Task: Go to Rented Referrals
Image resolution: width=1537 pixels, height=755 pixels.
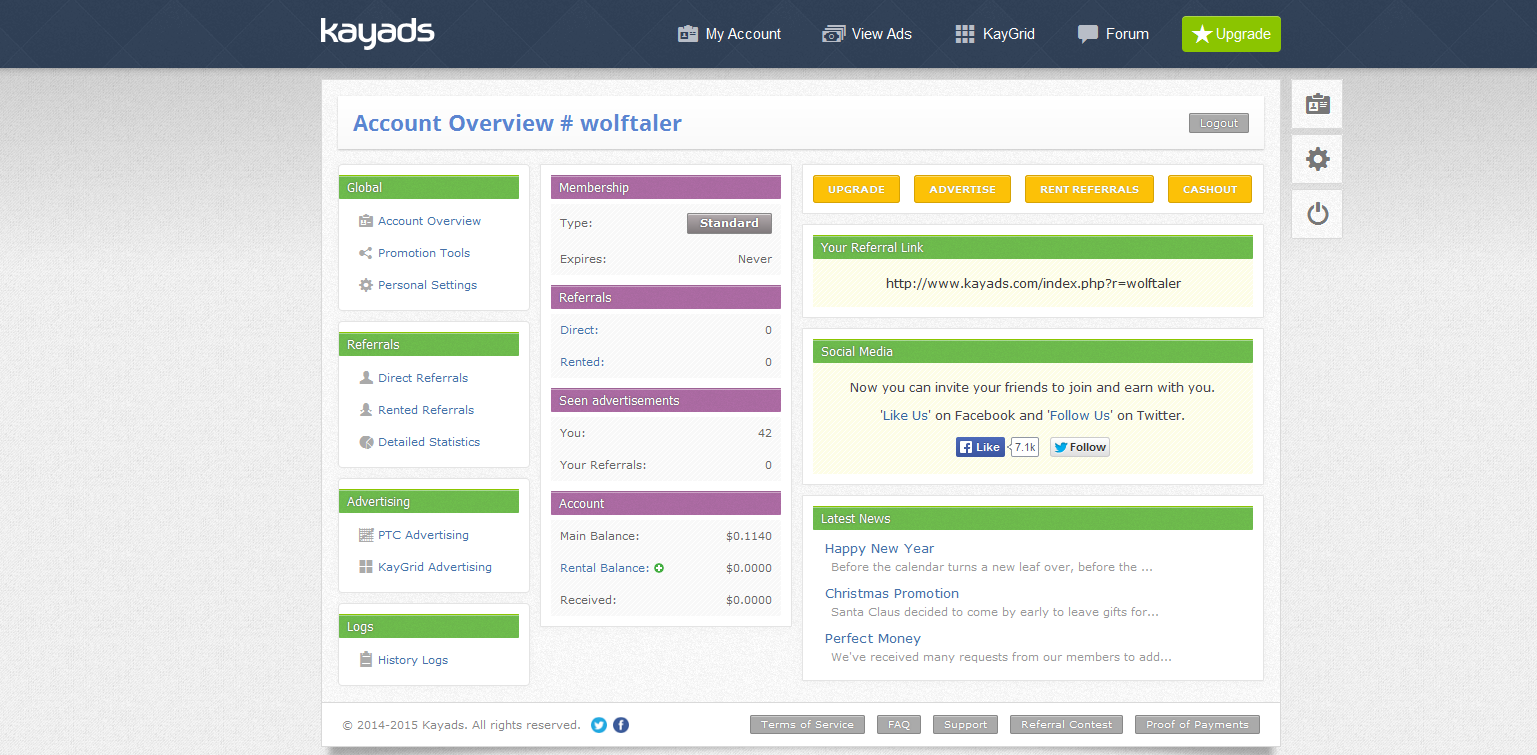Action: point(426,410)
